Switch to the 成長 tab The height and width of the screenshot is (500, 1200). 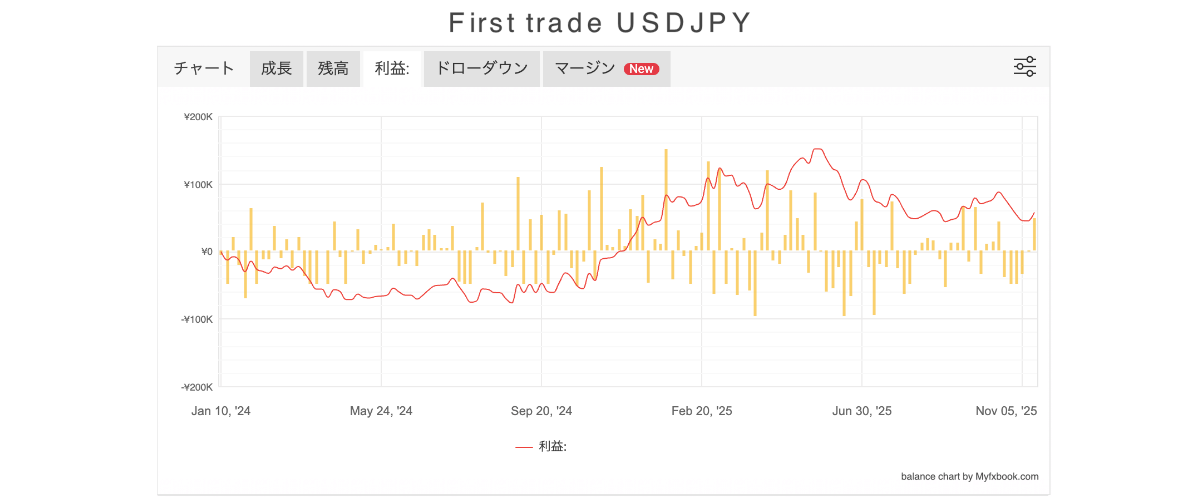tap(276, 69)
